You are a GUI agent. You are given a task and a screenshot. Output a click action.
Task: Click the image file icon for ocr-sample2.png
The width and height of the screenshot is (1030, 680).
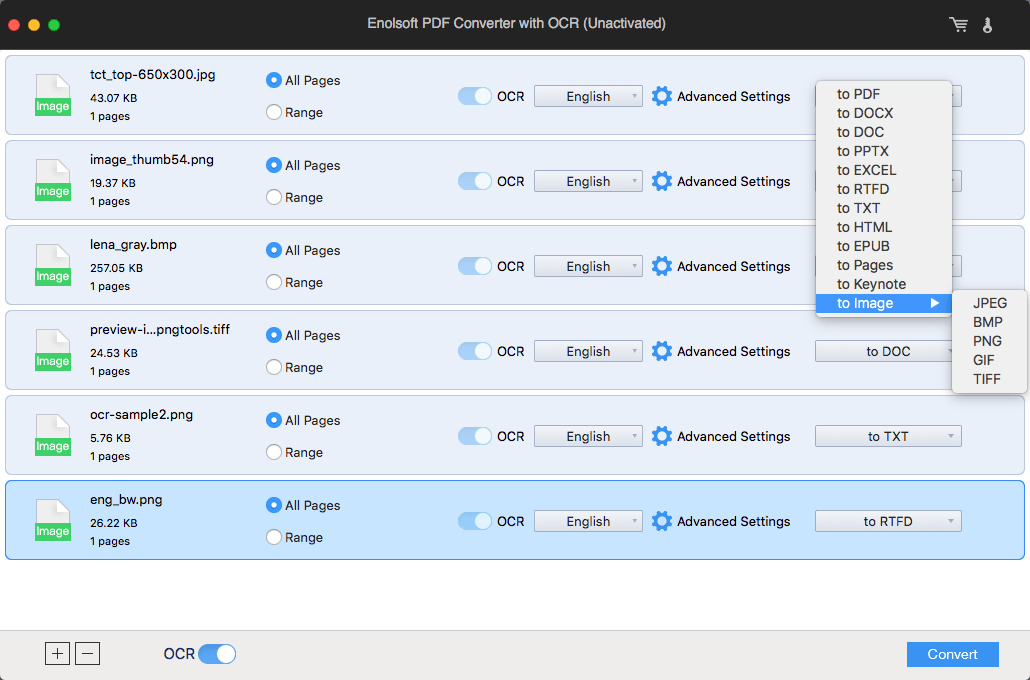click(x=53, y=435)
